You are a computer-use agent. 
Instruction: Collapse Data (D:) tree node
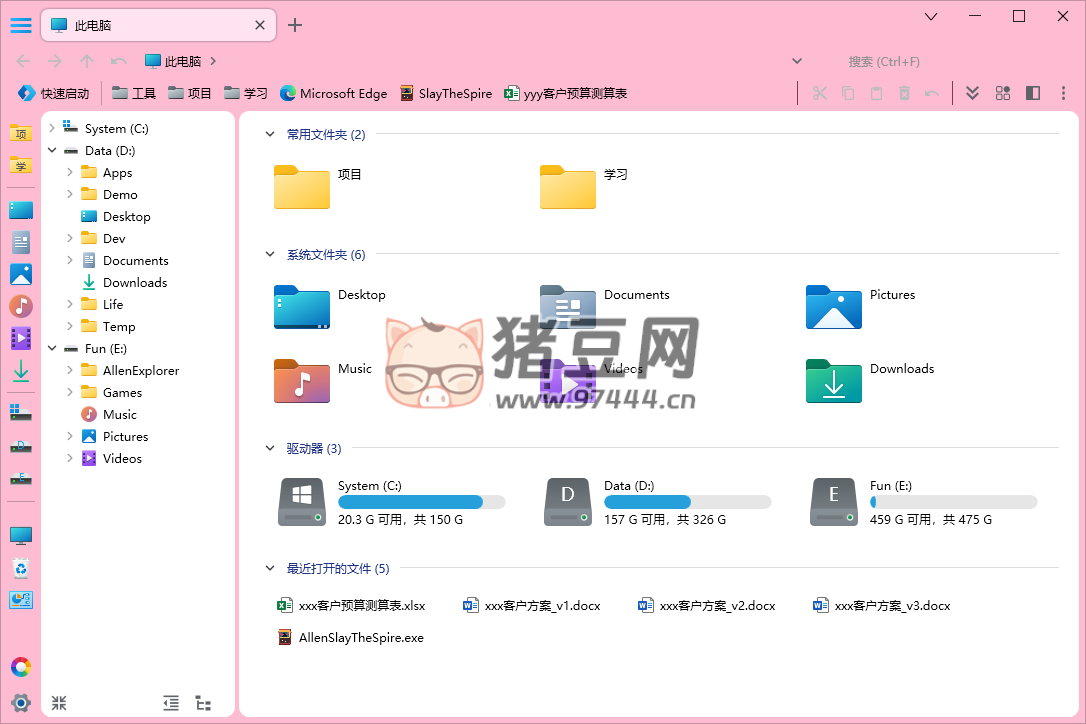[x=52, y=151]
